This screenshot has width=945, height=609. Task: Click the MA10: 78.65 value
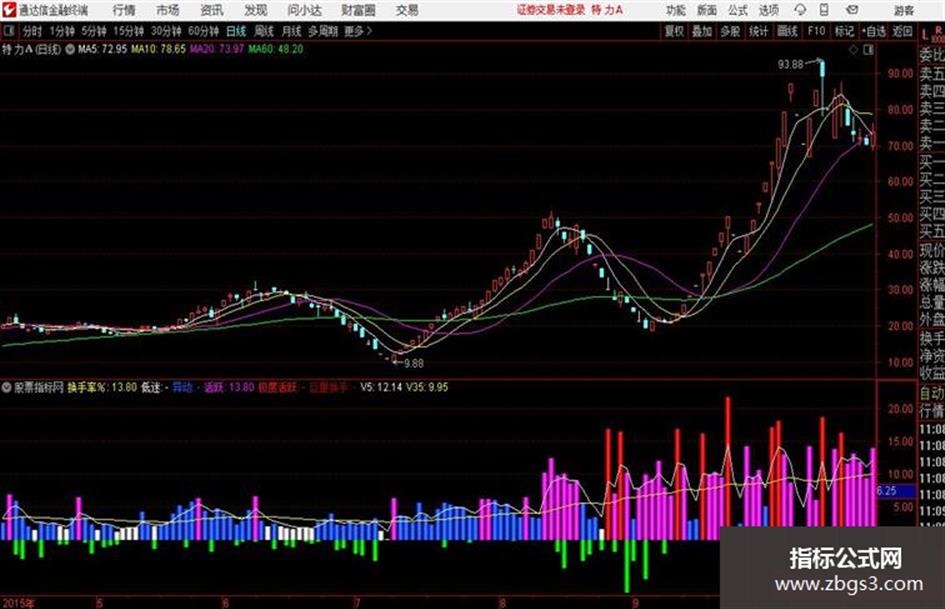(x=159, y=49)
